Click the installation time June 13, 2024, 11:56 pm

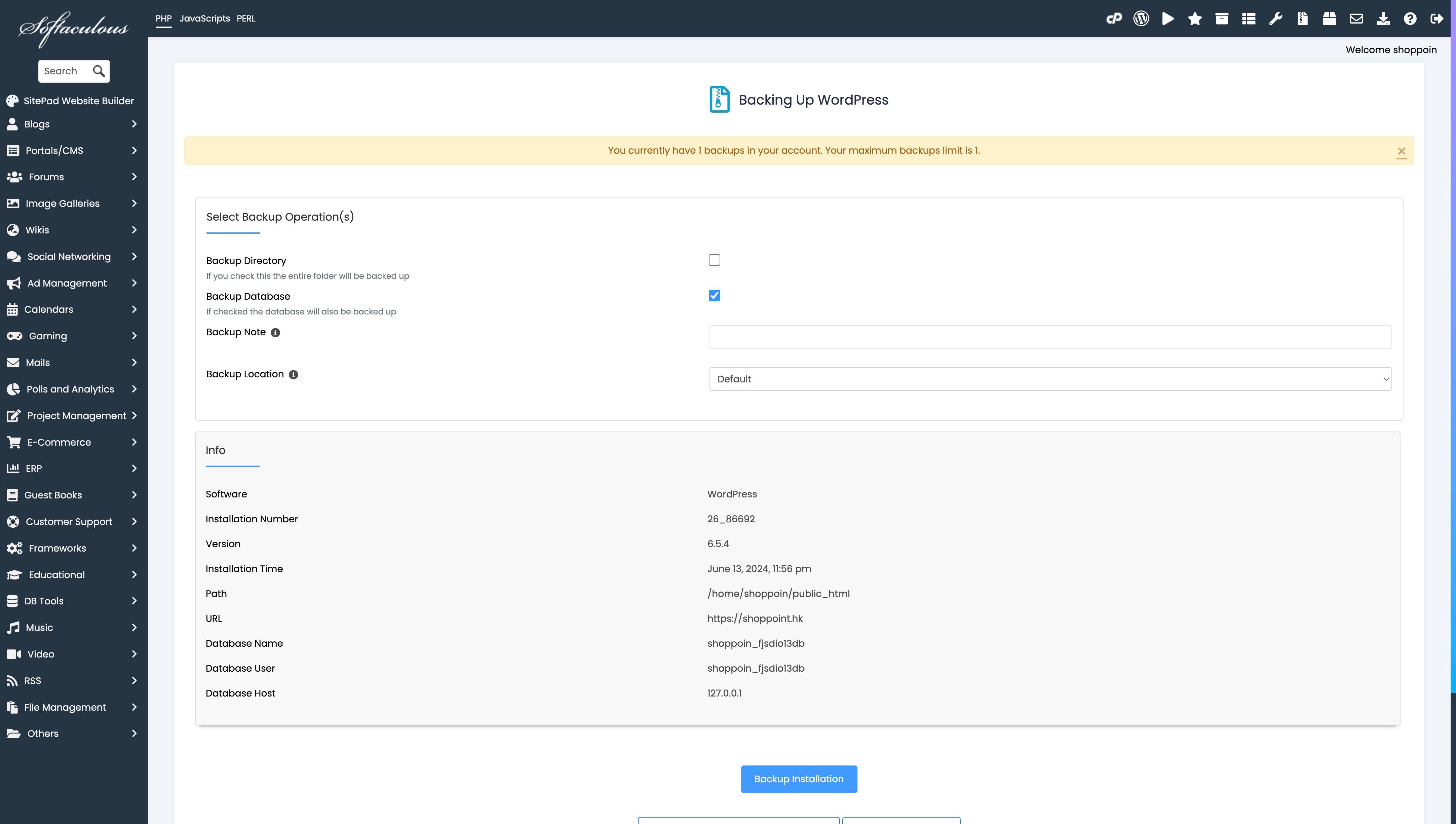point(759,569)
